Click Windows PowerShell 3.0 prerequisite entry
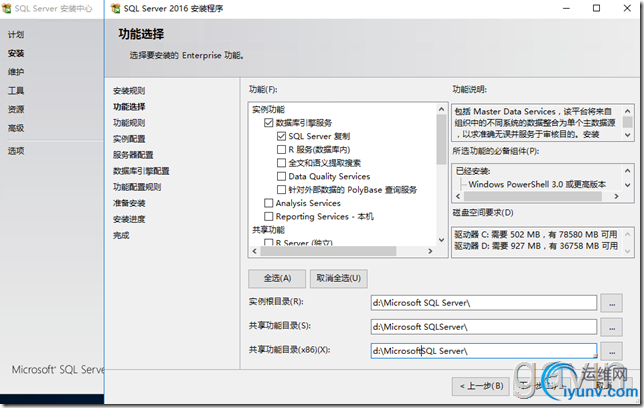Image resolution: width=644 pixels, height=408 pixels. point(537,184)
